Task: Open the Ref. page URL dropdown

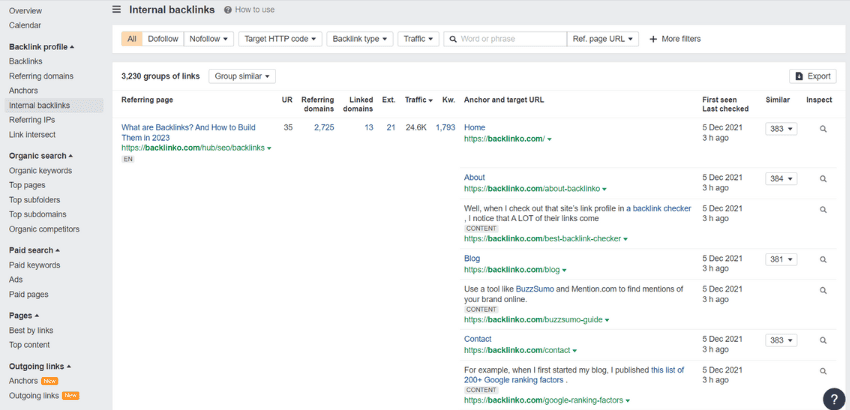Action: (x=603, y=39)
